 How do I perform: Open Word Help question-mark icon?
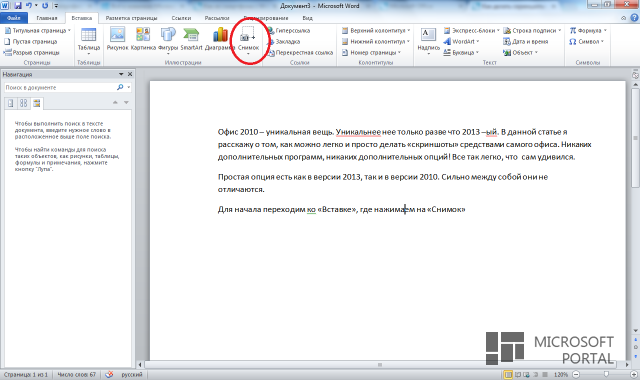click(634, 18)
